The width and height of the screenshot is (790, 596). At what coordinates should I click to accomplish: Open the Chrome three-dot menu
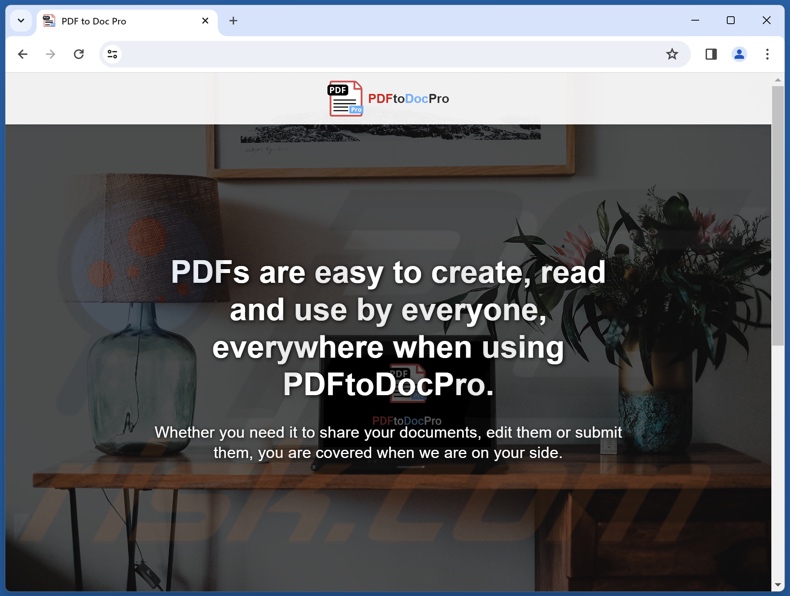tap(767, 54)
